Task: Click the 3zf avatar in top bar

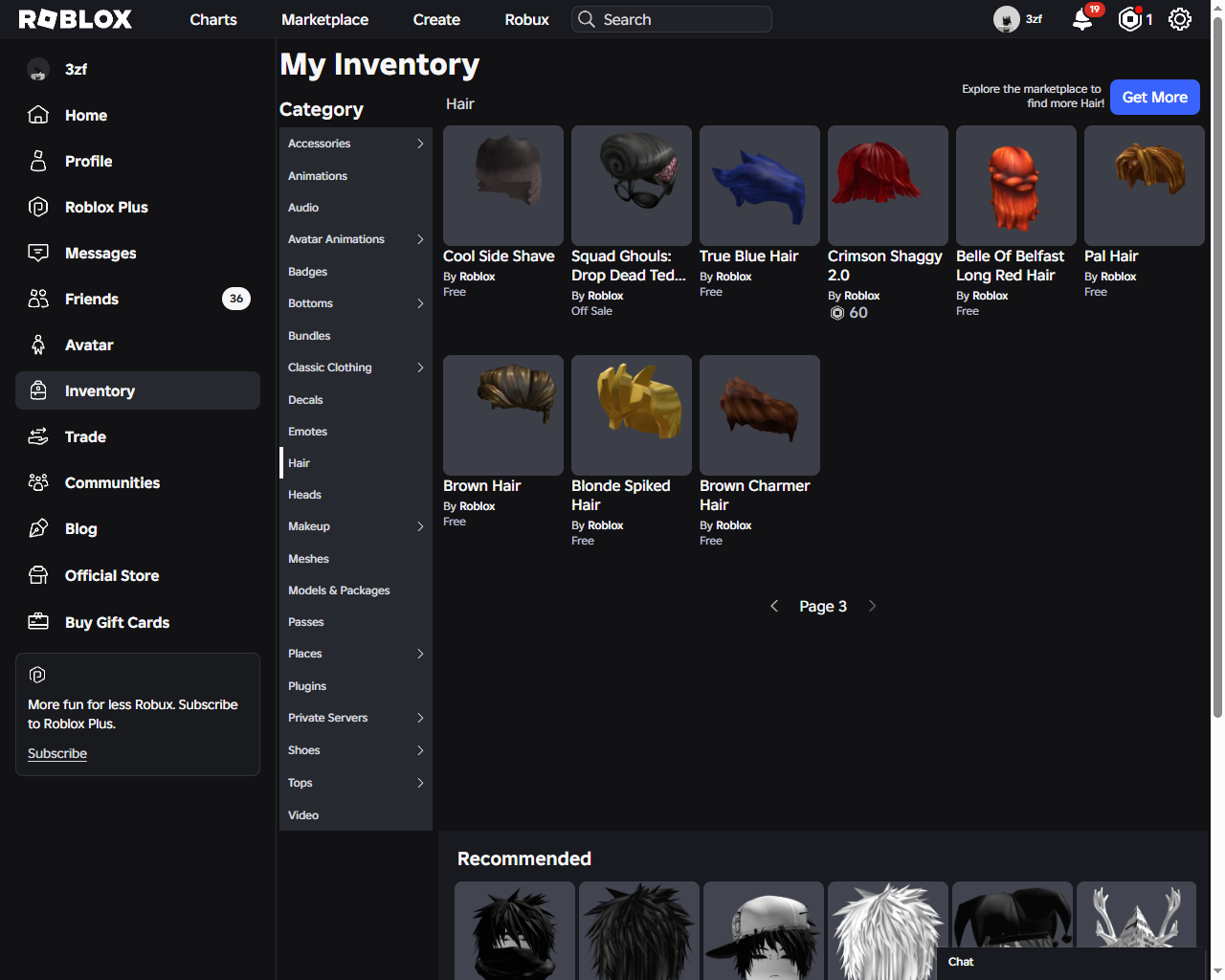Action: pos(1006,19)
